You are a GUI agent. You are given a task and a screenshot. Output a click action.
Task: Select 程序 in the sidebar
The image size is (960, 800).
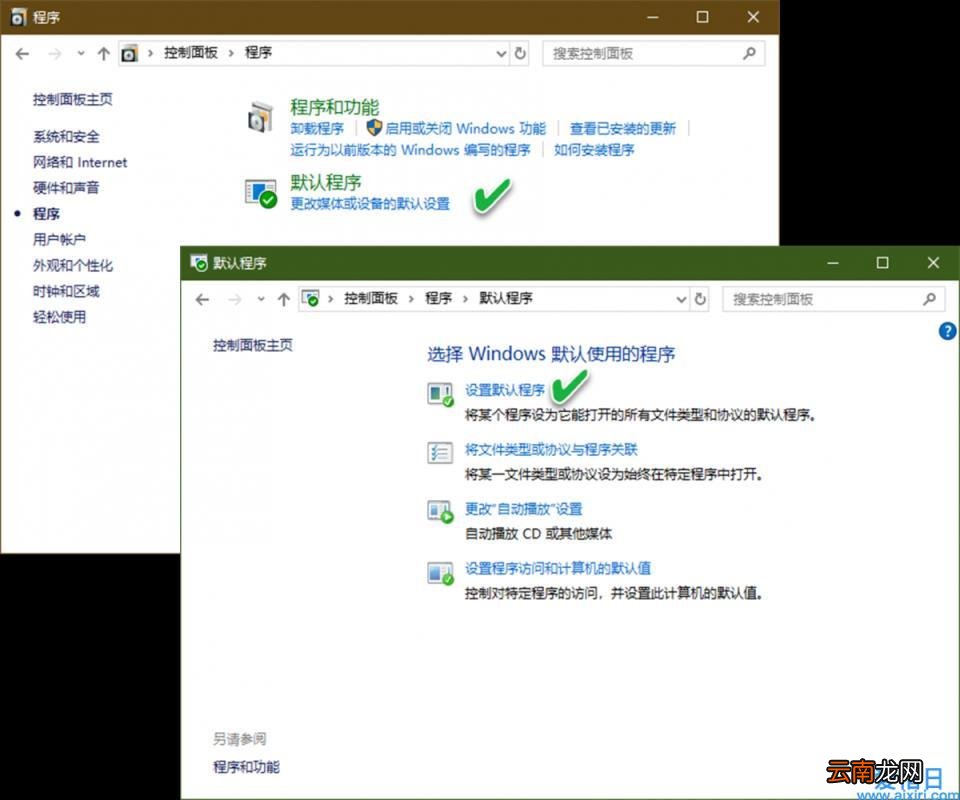point(47,214)
